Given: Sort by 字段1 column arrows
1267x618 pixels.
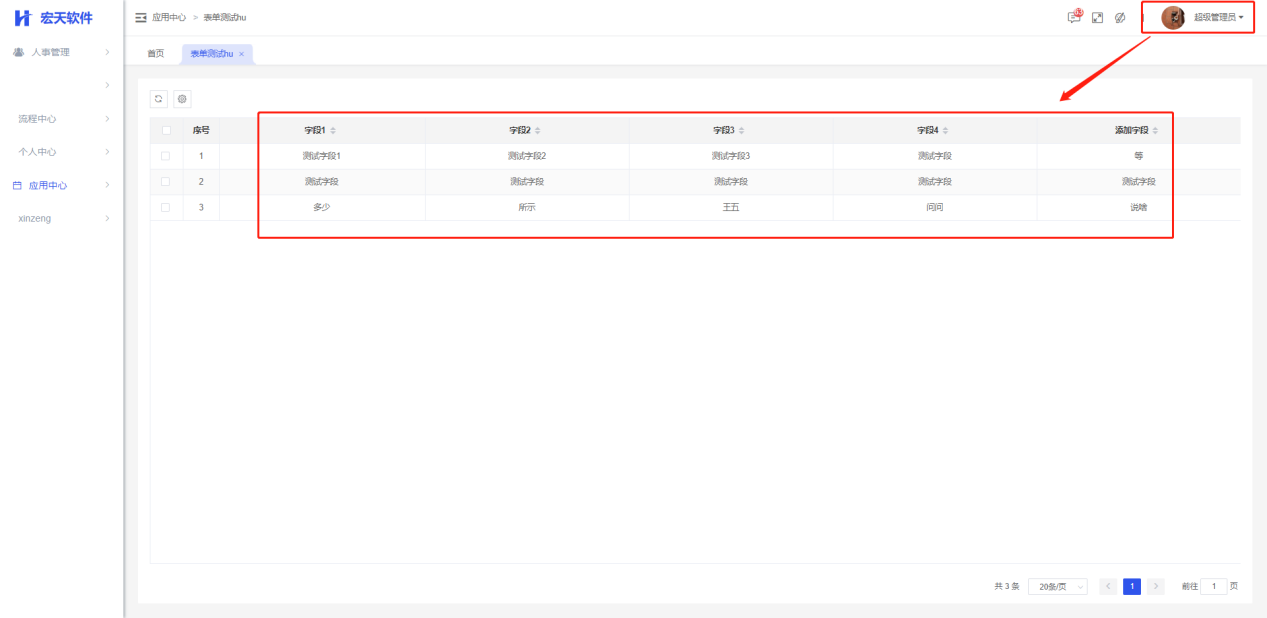Looking at the screenshot, I should pos(334,131).
